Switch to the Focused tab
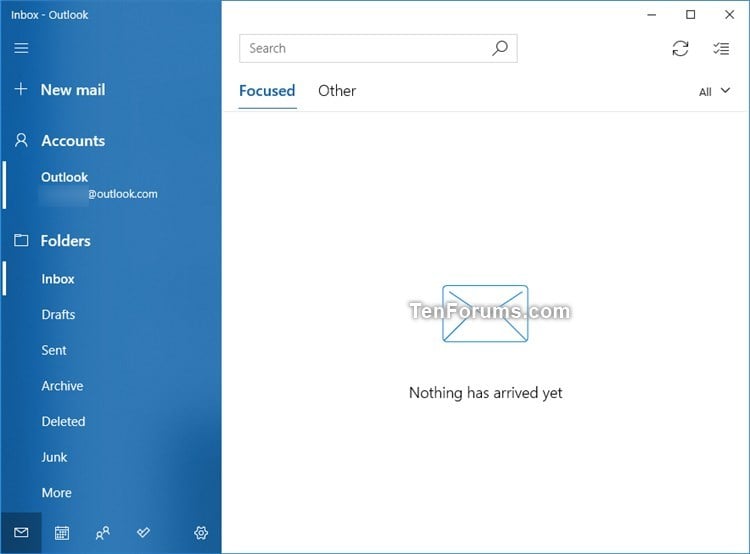The image size is (750, 554). tap(267, 91)
